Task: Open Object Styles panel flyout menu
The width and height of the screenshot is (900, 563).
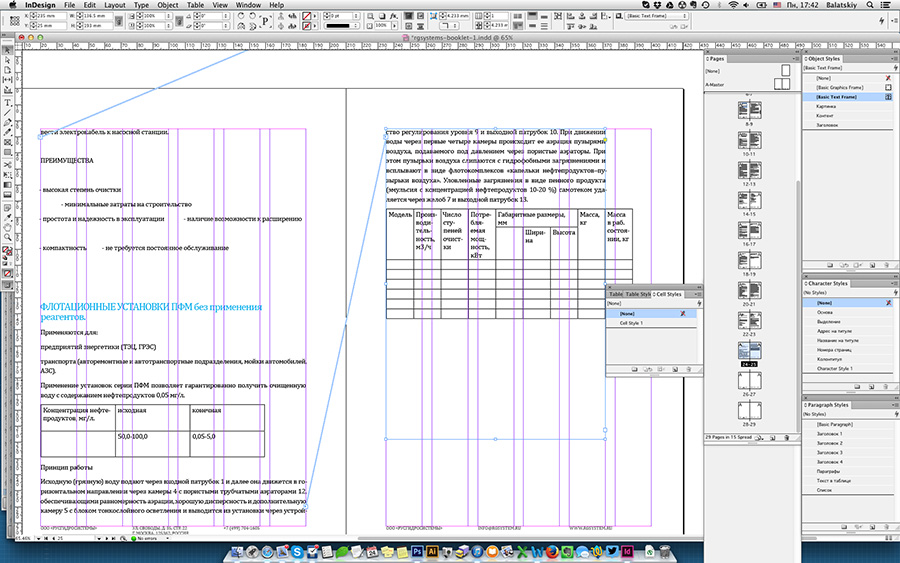Action: click(x=894, y=59)
